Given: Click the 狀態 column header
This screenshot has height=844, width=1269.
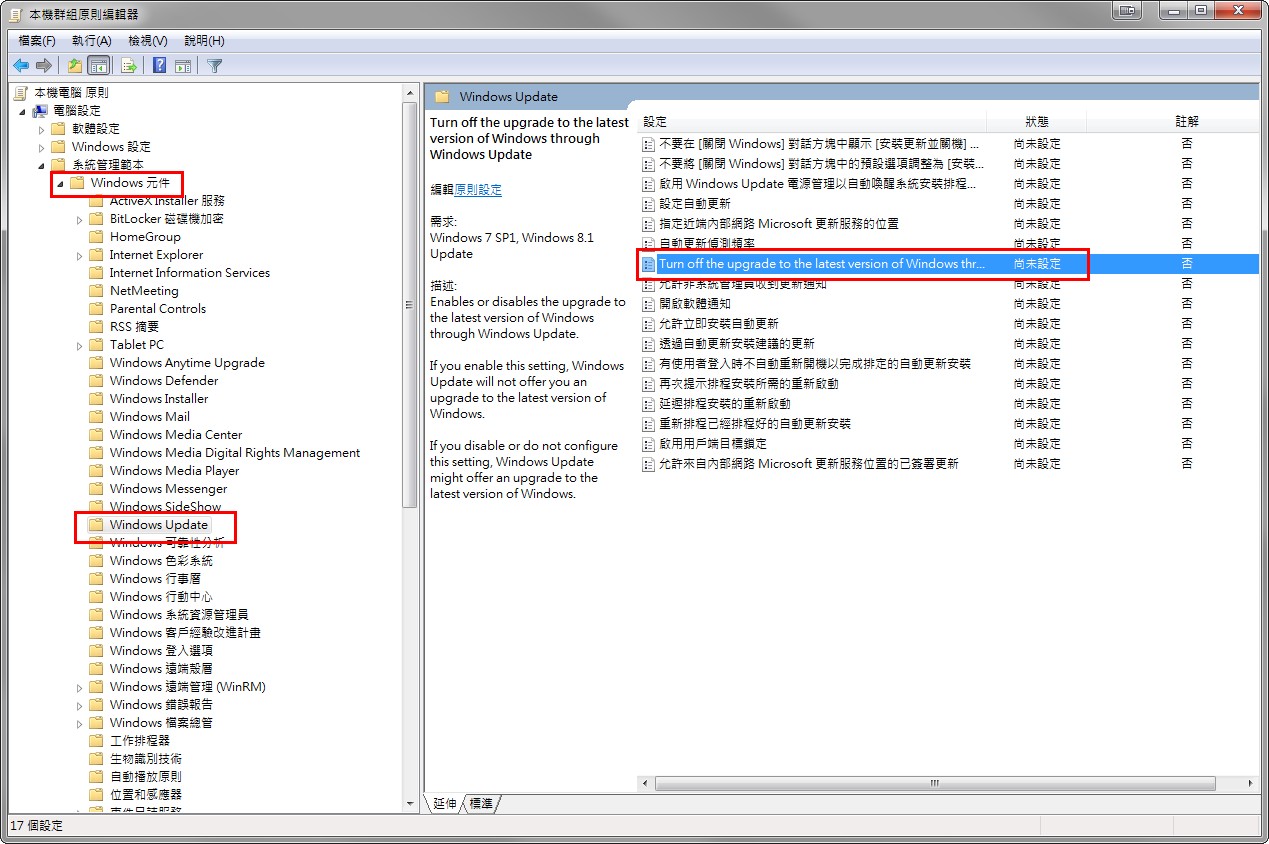Looking at the screenshot, I should coord(1037,121).
